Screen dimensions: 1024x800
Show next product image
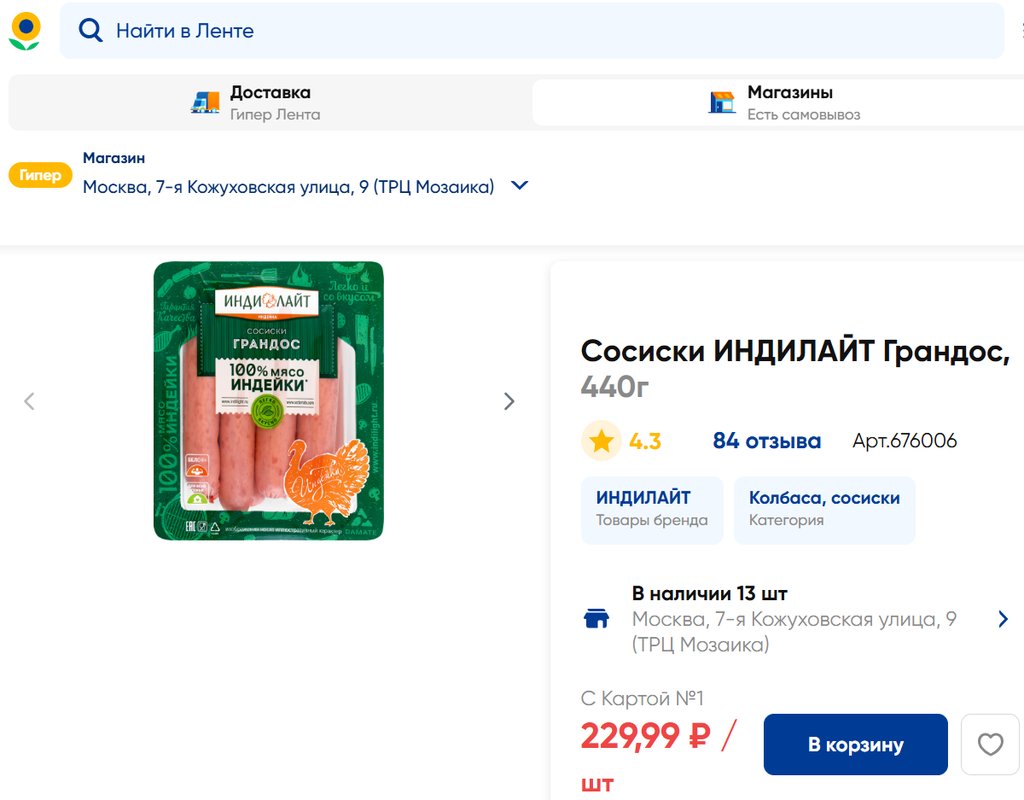coord(509,401)
